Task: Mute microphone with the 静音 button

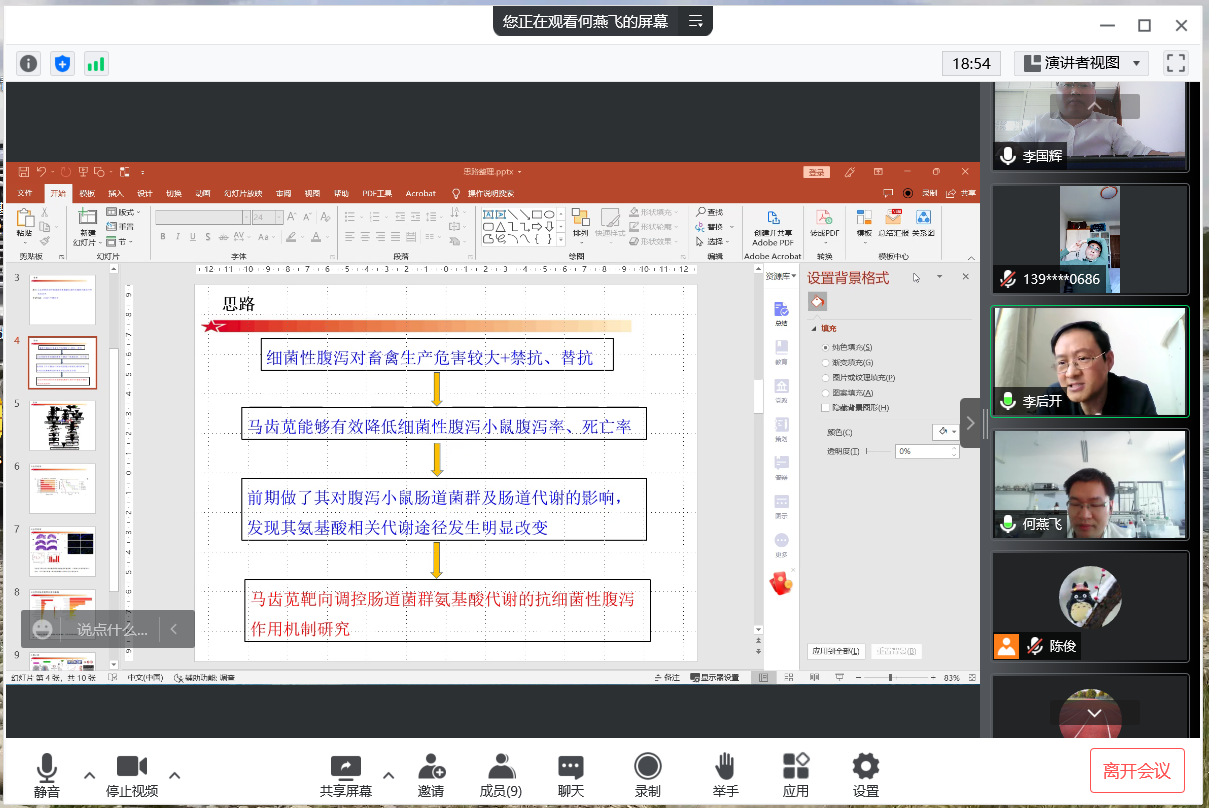Action: point(46,774)
